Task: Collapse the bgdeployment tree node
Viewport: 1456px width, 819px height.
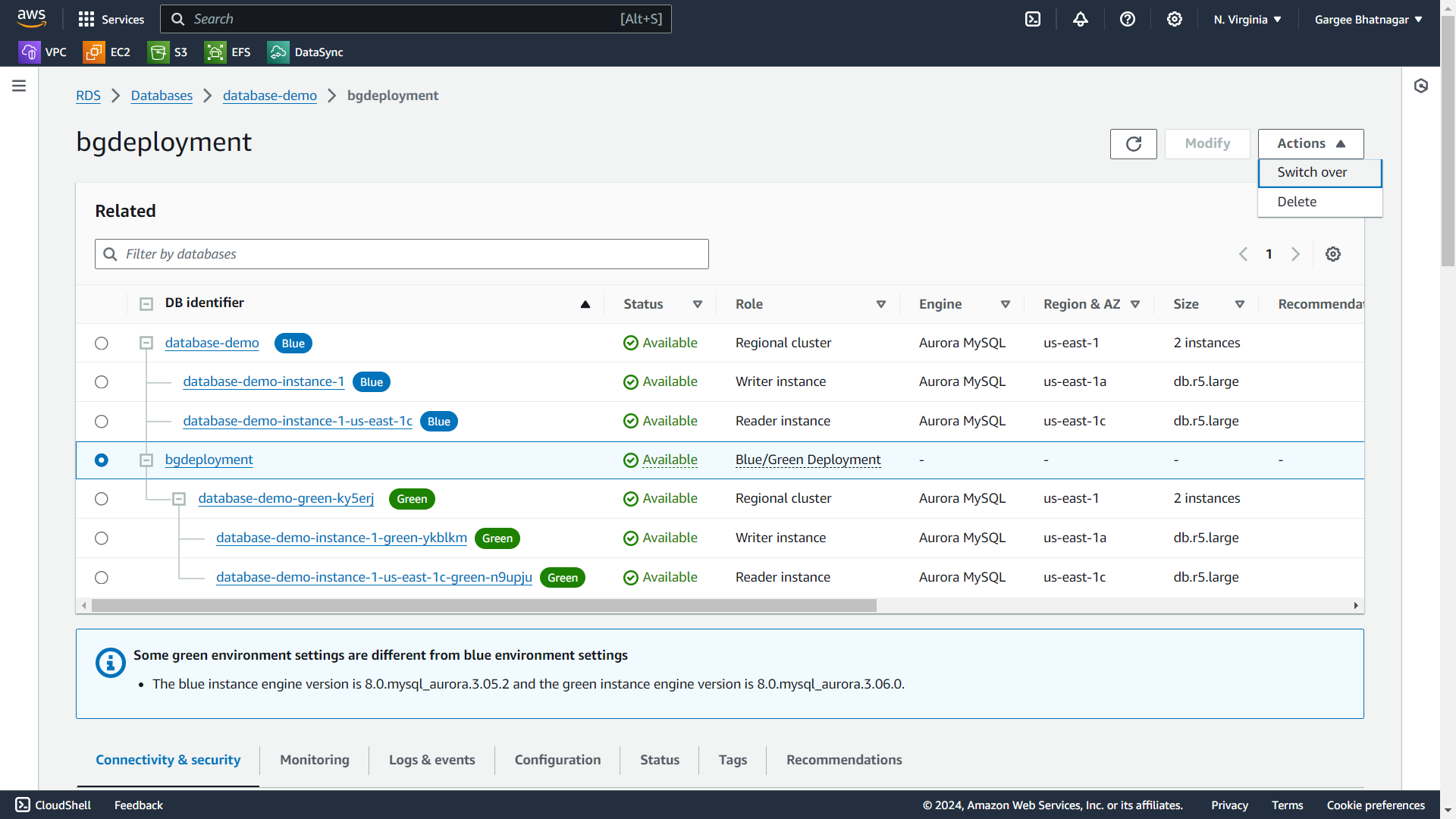Action: (x=146, y=460)
